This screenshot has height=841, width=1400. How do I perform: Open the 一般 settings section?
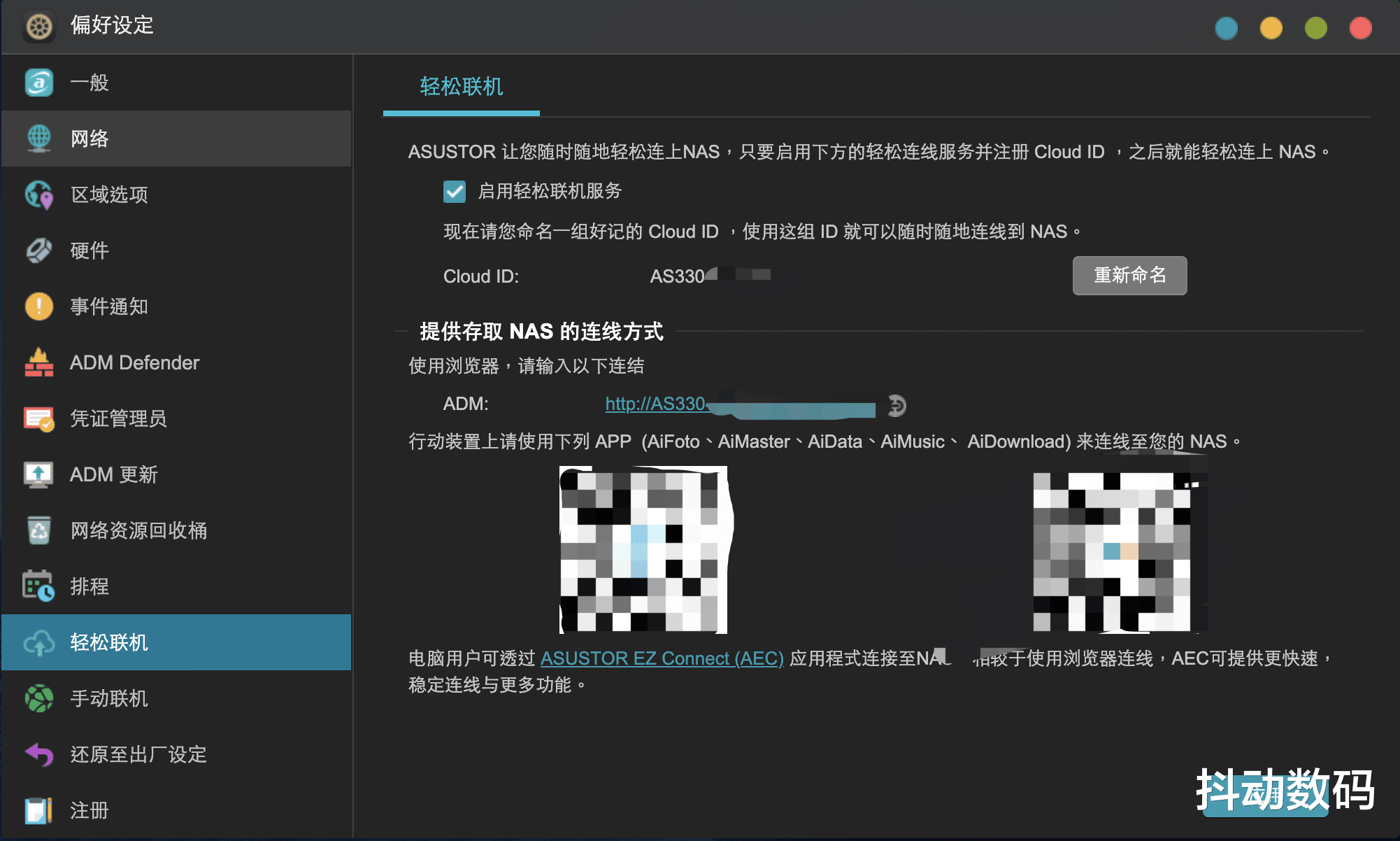pos(176,83)
